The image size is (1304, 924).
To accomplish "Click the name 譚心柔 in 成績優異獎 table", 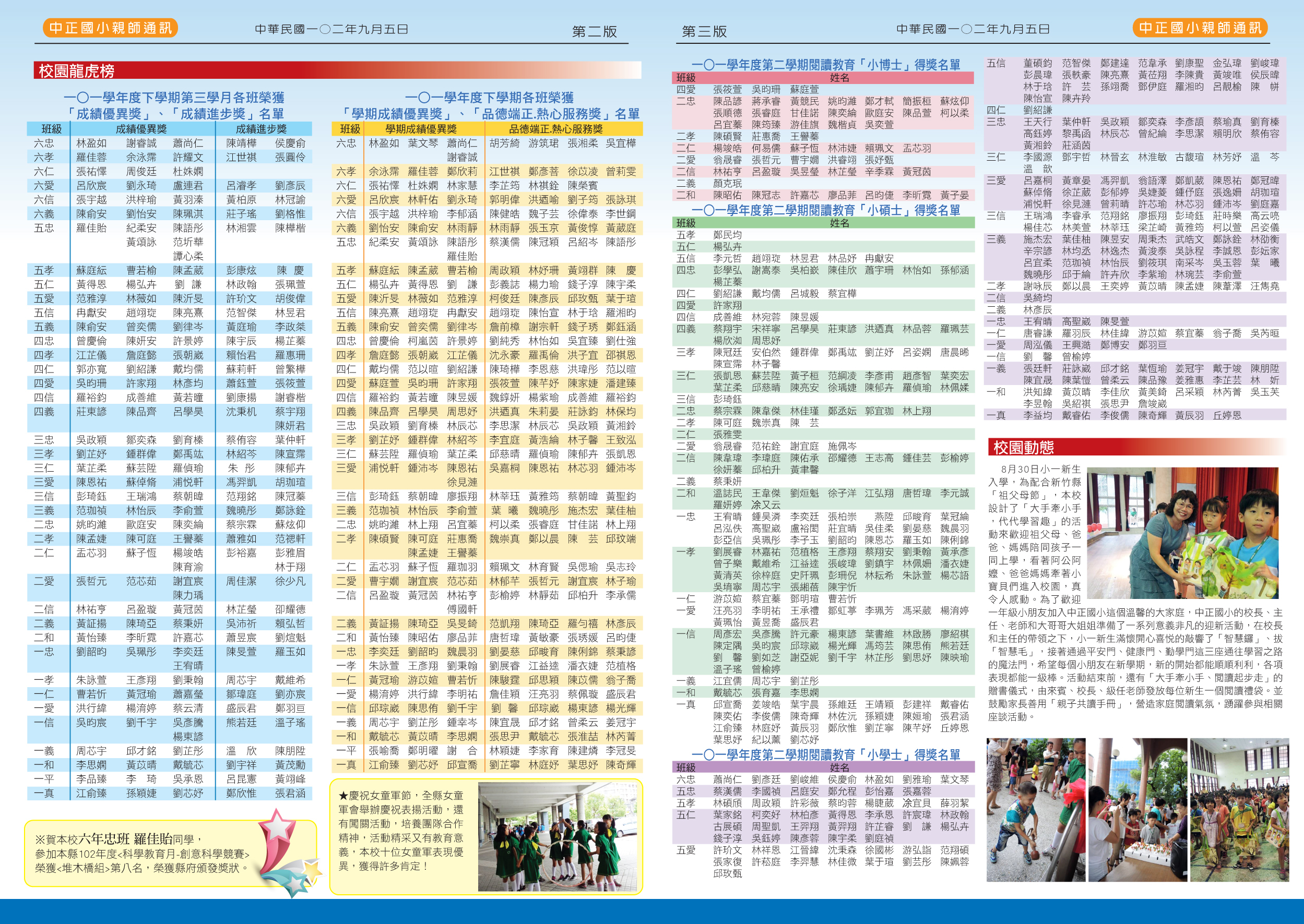I will [x=188, y=257].
